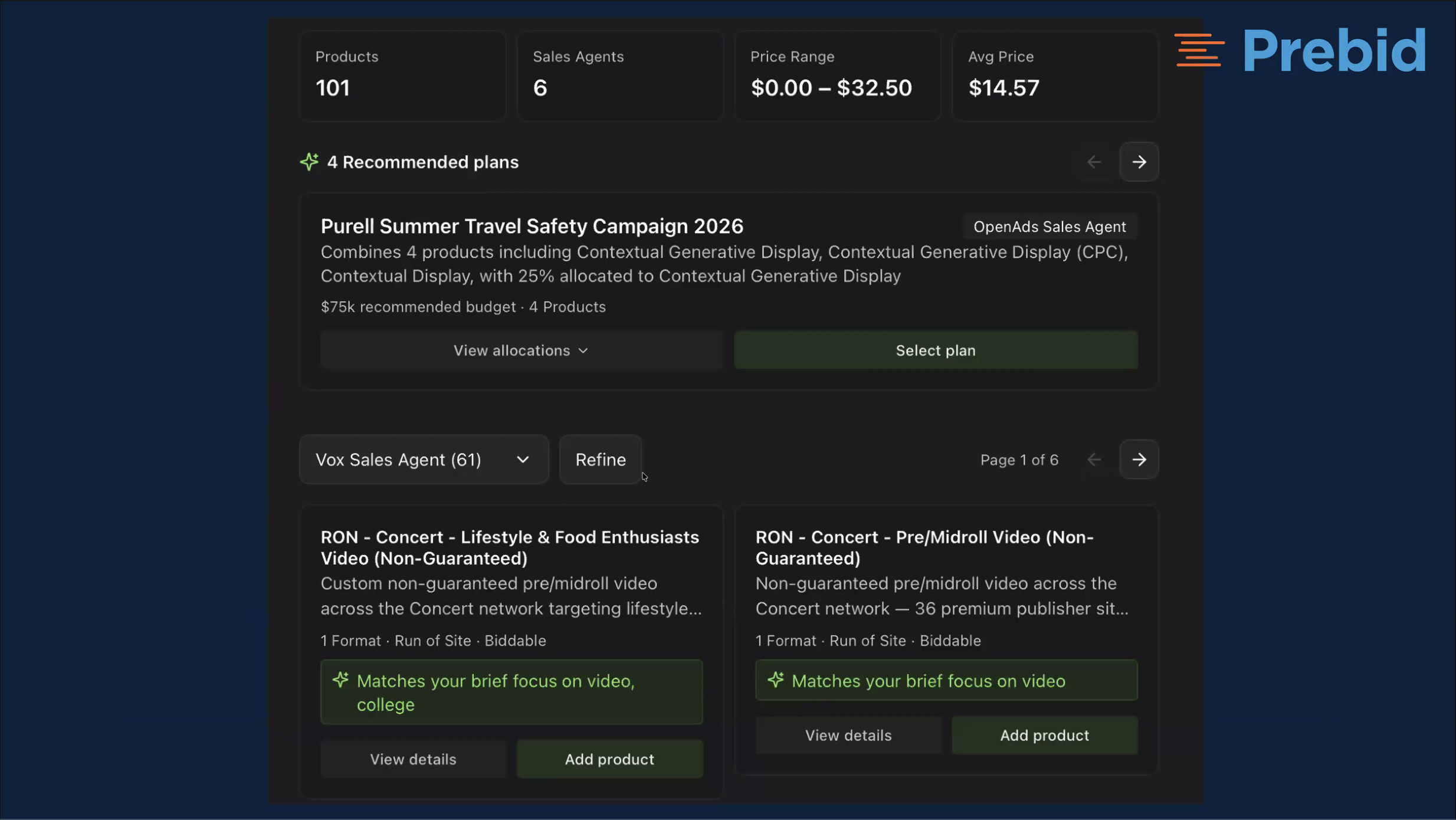Go to next recommended plan arrow

click(x=1139, y=162)
